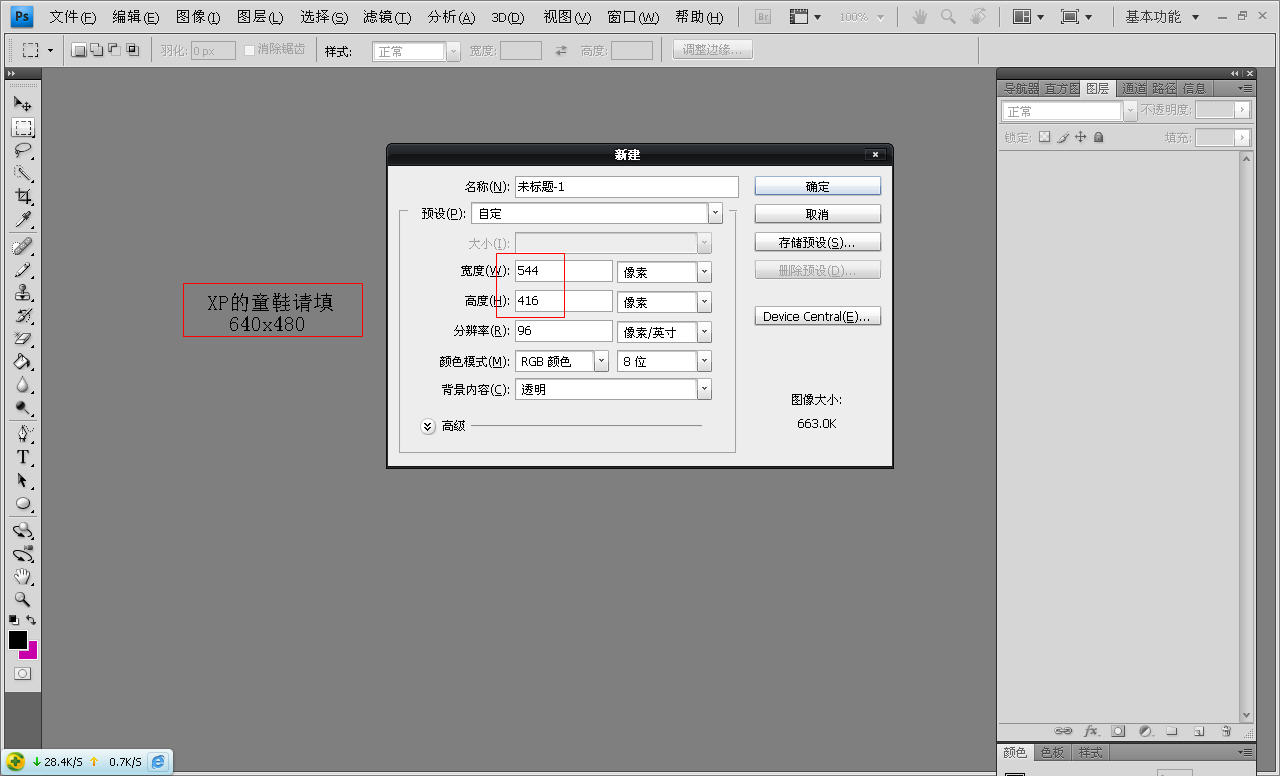Open the 滤镜 menu

387,17
